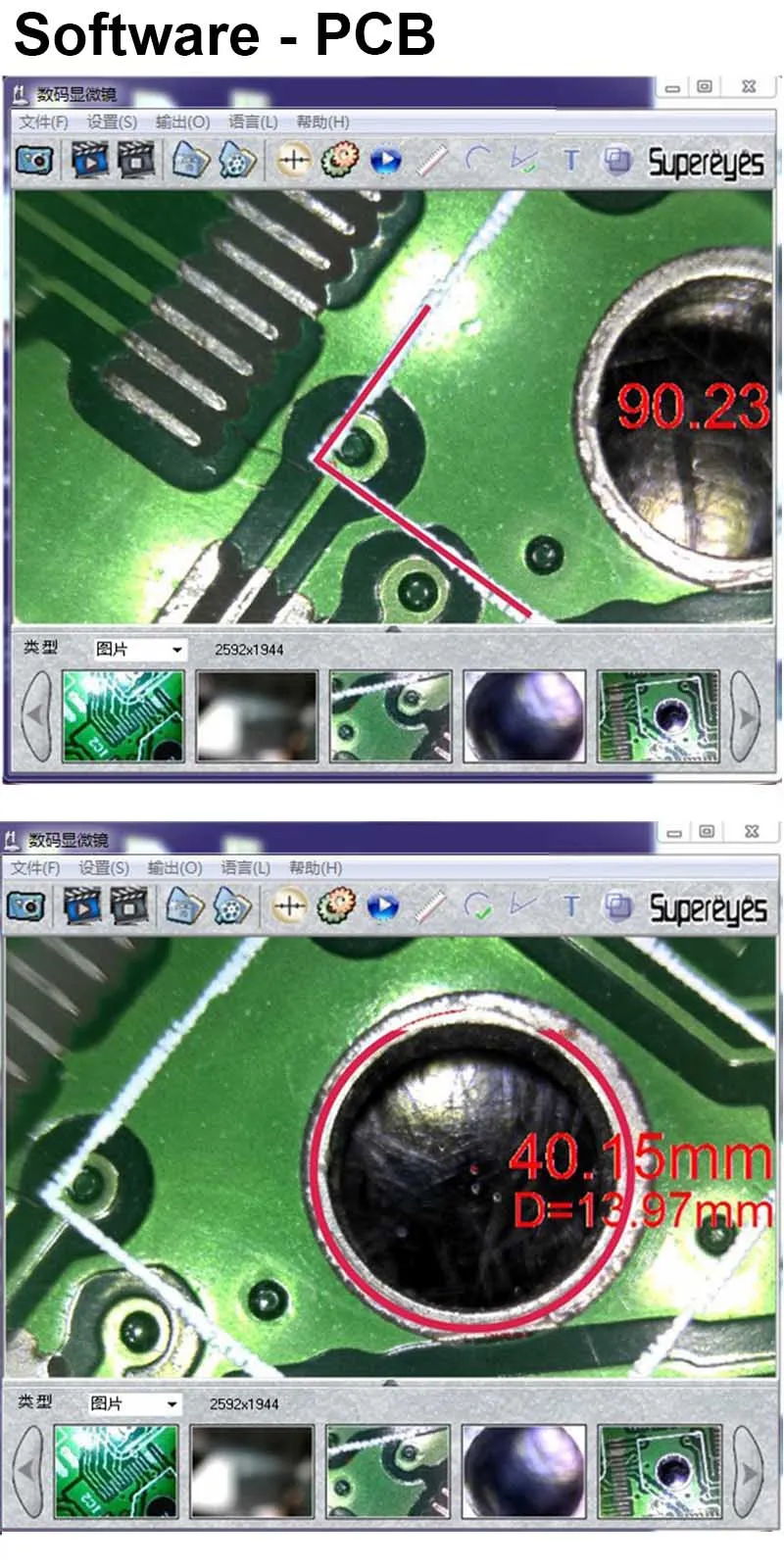The height and width of the screenshot is (1568, 784).
Task: Open the video folder icon in the 90.23 window
Action: click(x=236, y=159)
